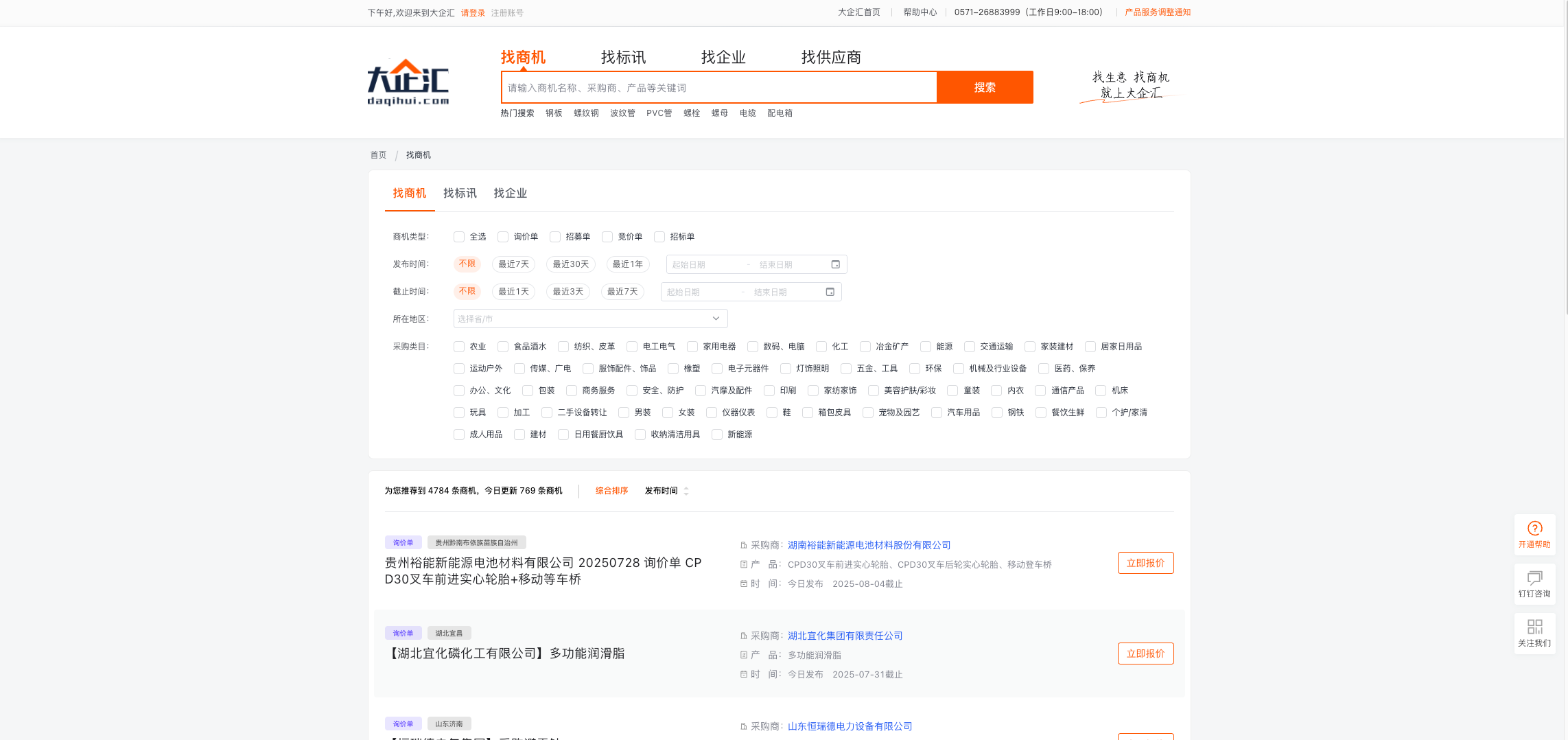This screenshot has width=1568, height=740.
Task: Open 湖南裕能新能源电池材料股份有限公司 link
Action: tap(869, 545)
